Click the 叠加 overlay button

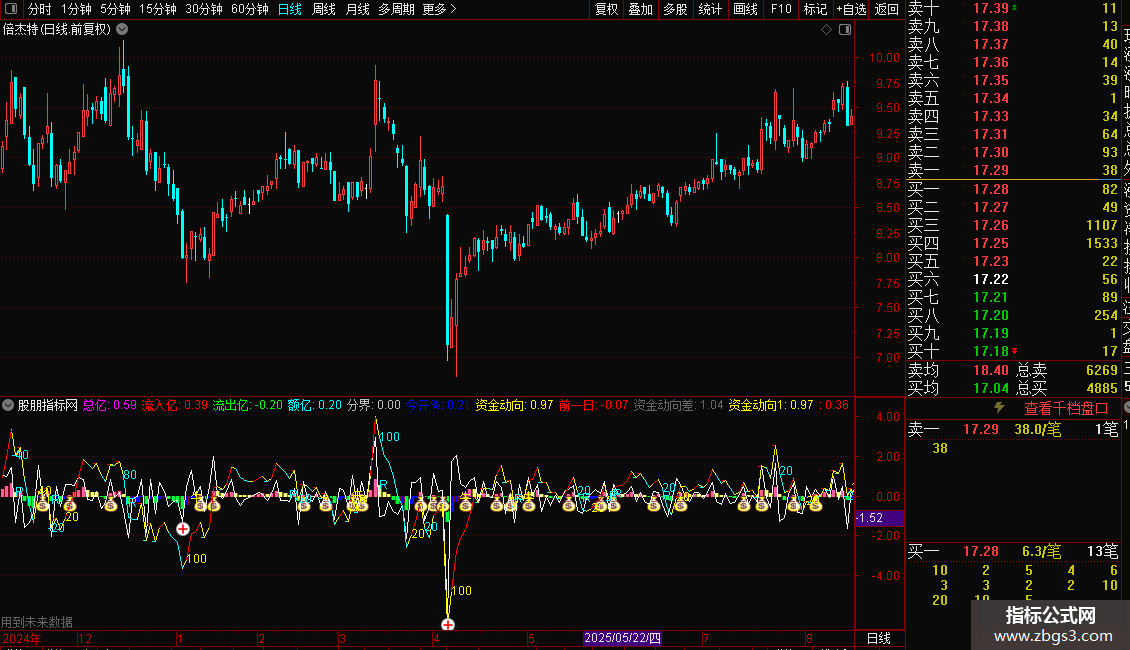[x=641, y=9]
